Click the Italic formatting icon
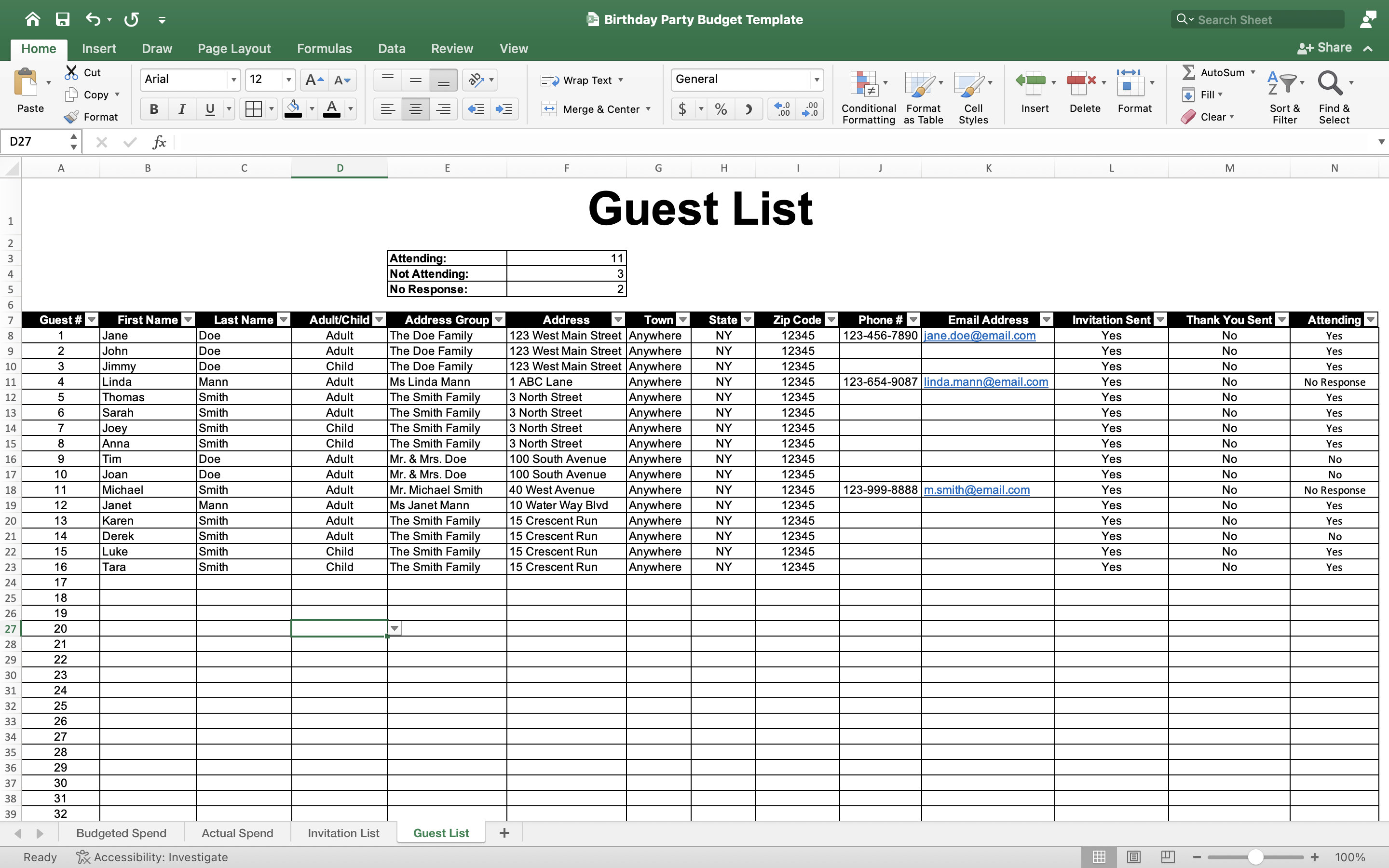Screen dimensions: 1389x868 (x=181, y=108)
